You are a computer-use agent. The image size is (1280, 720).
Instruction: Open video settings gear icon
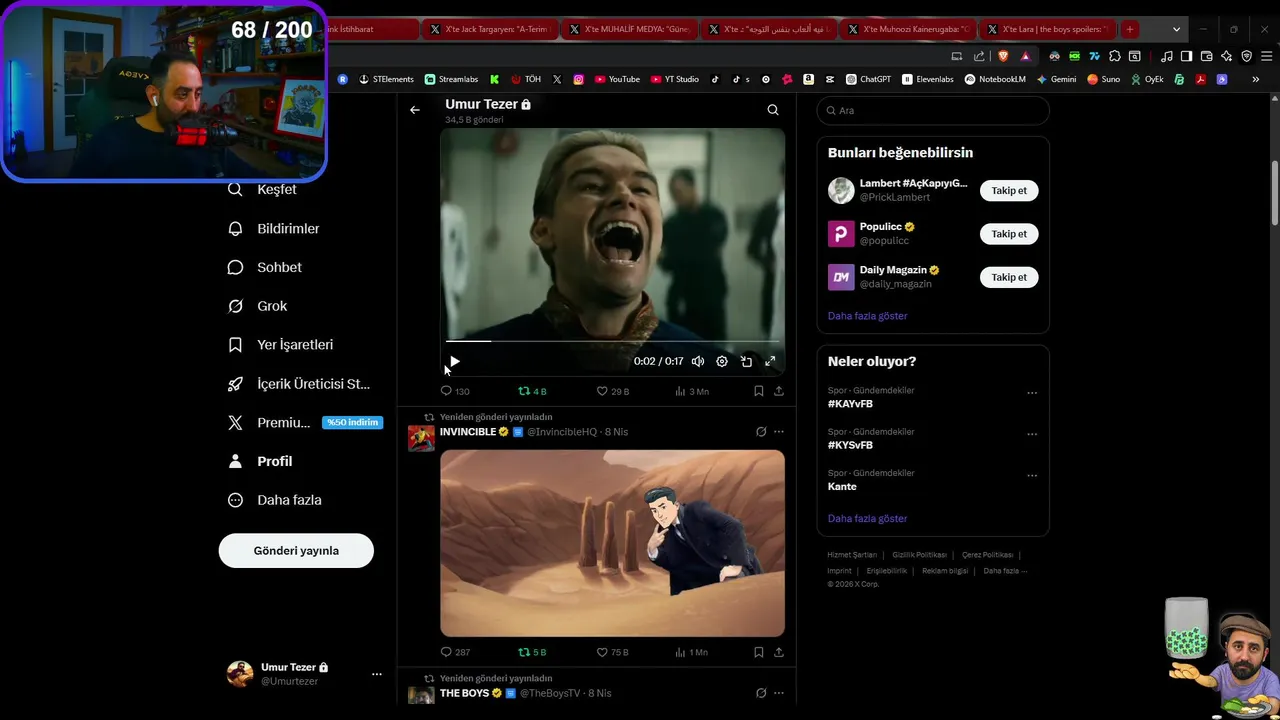pyautogui.click(x=722, y=362)
